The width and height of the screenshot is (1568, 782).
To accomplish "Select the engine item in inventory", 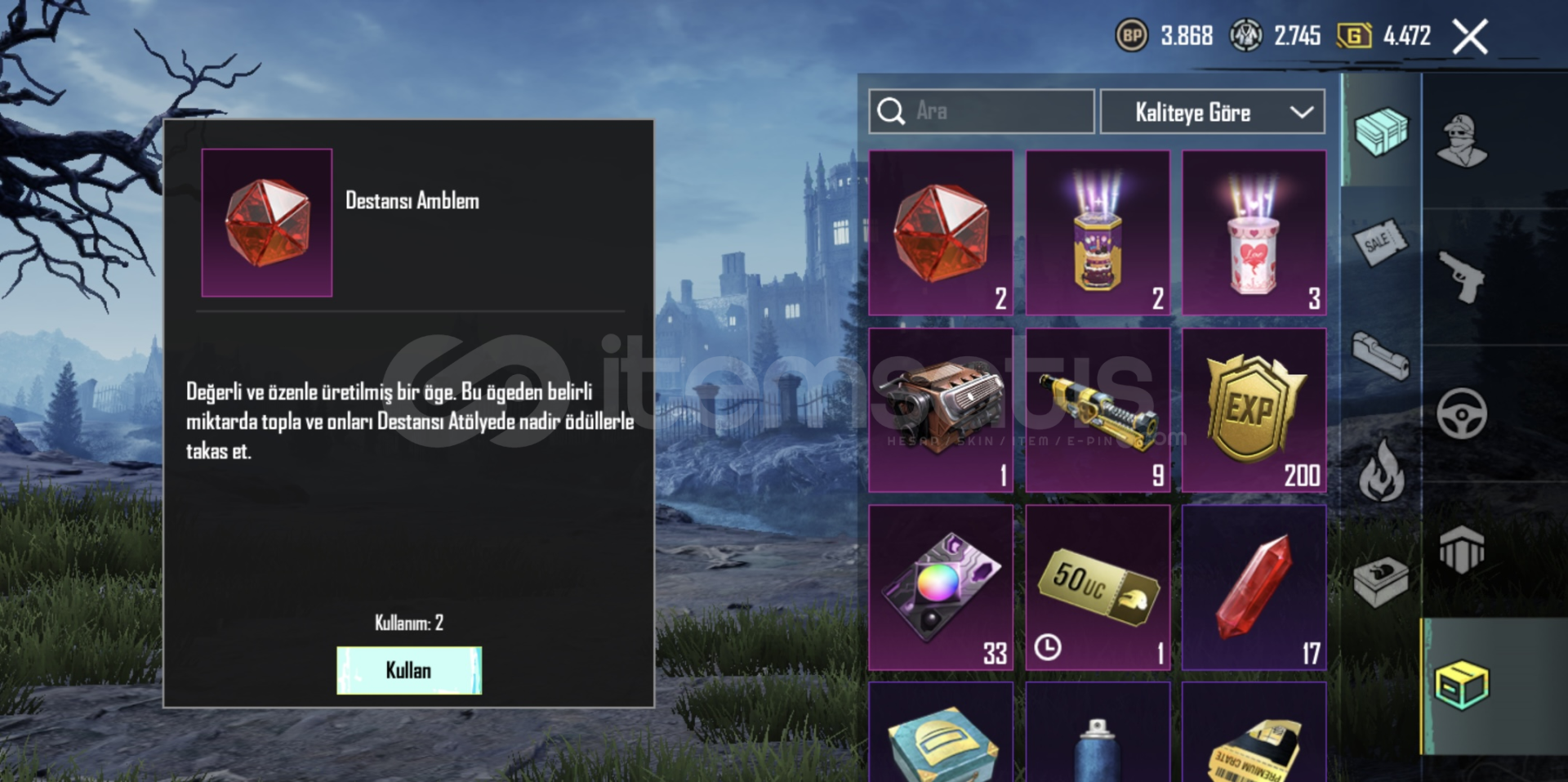I will click(x=941, y=410).
